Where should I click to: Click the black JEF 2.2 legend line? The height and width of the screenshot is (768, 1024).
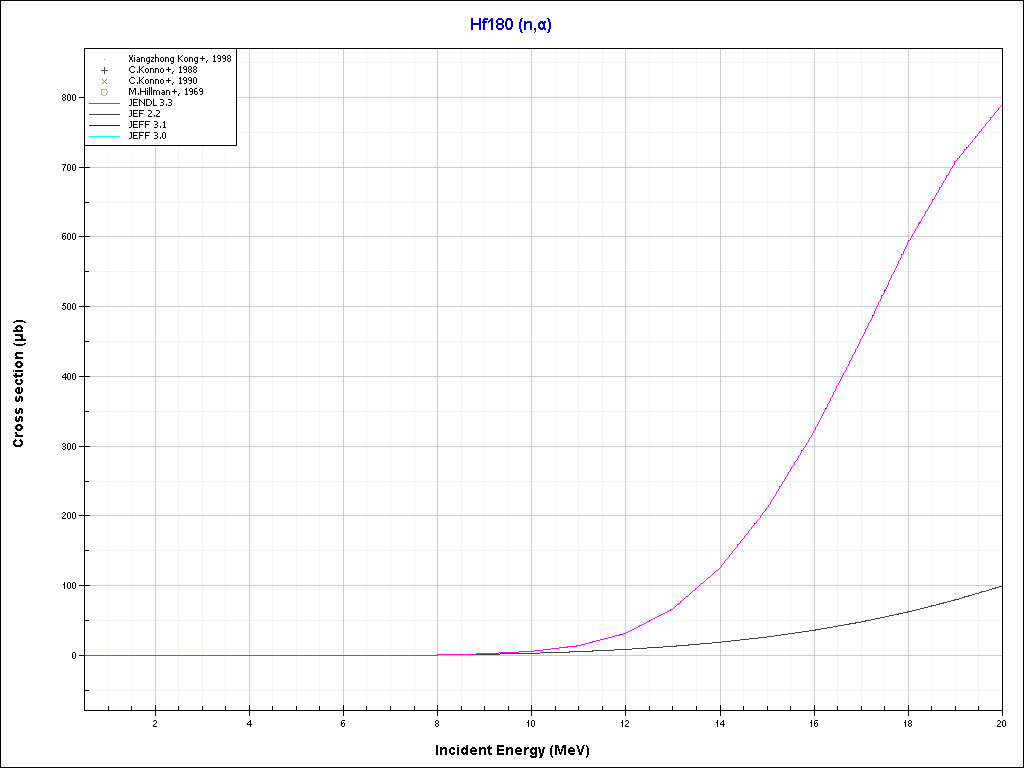[x=104, y=114]
